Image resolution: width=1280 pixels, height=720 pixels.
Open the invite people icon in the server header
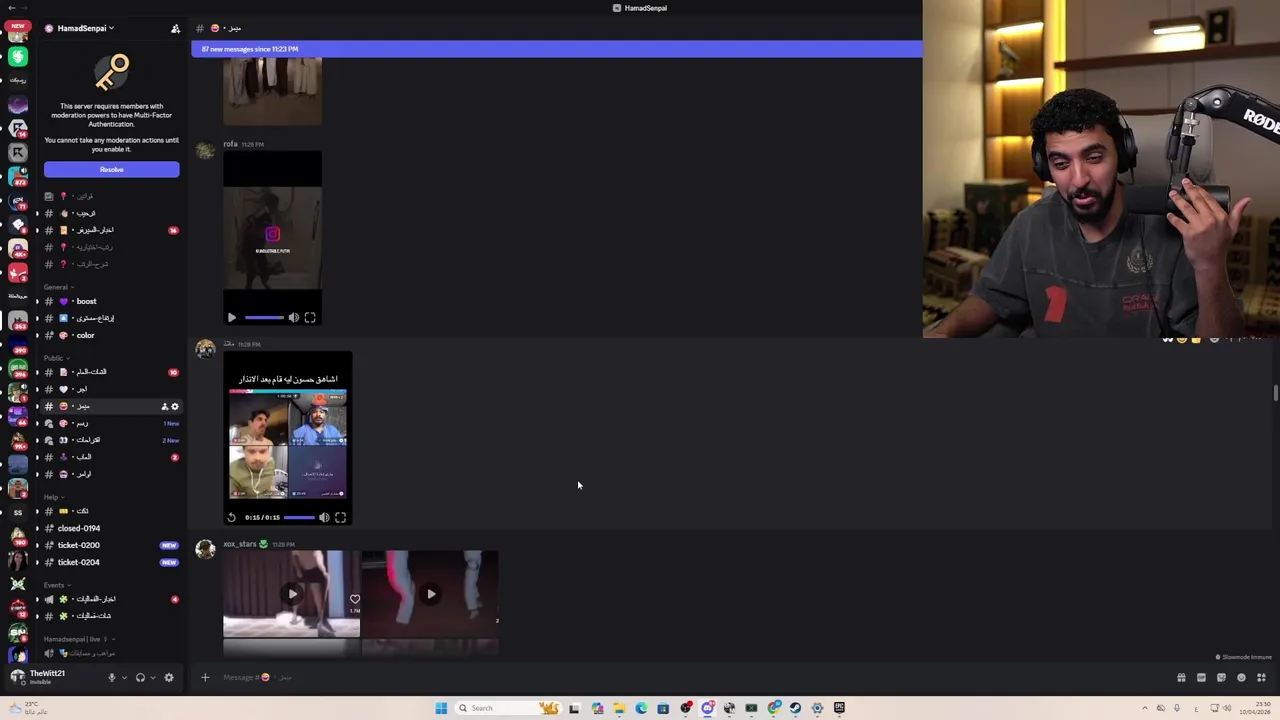coord(175,28)
